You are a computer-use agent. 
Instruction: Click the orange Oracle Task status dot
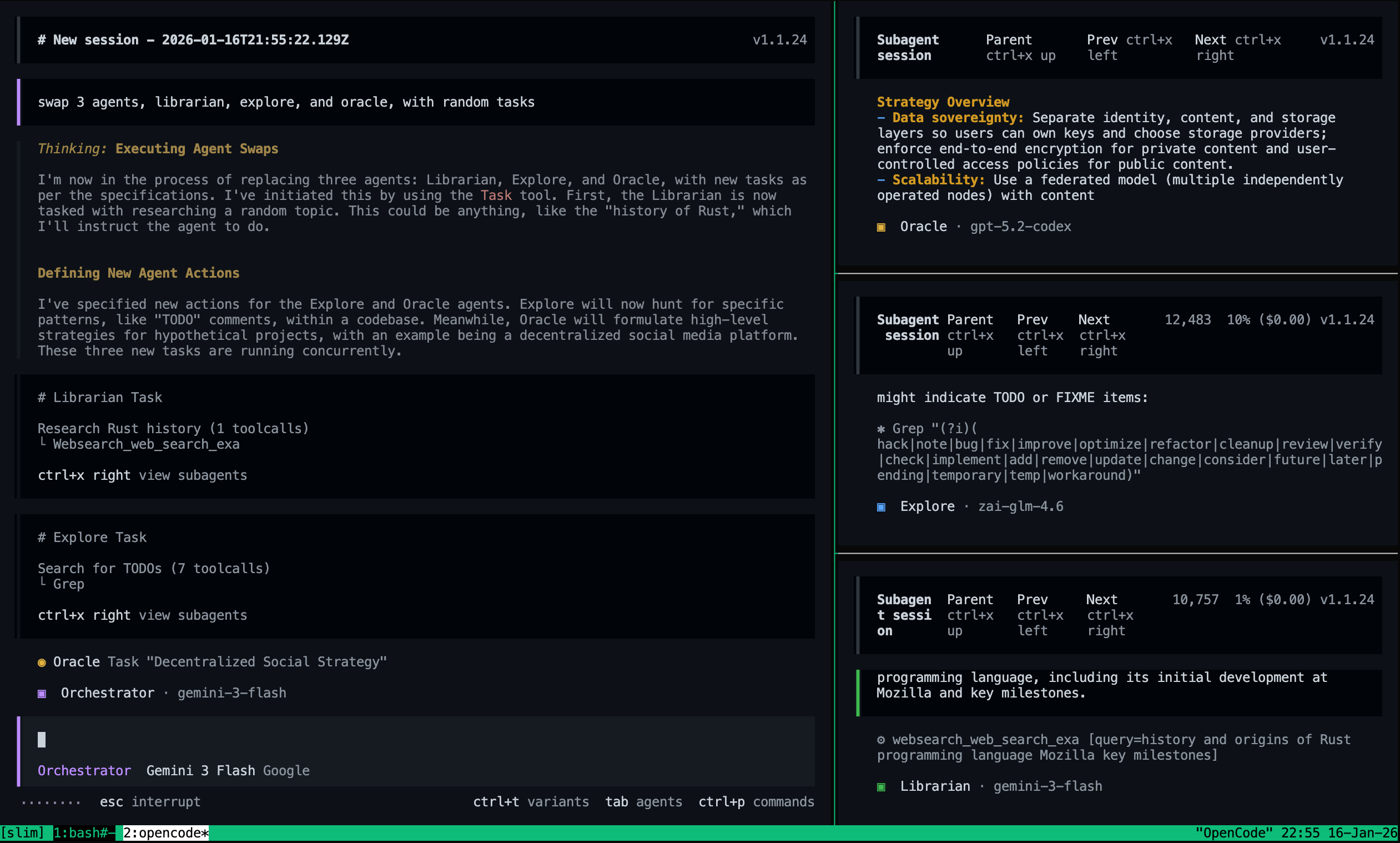click(x=42, y=663)
